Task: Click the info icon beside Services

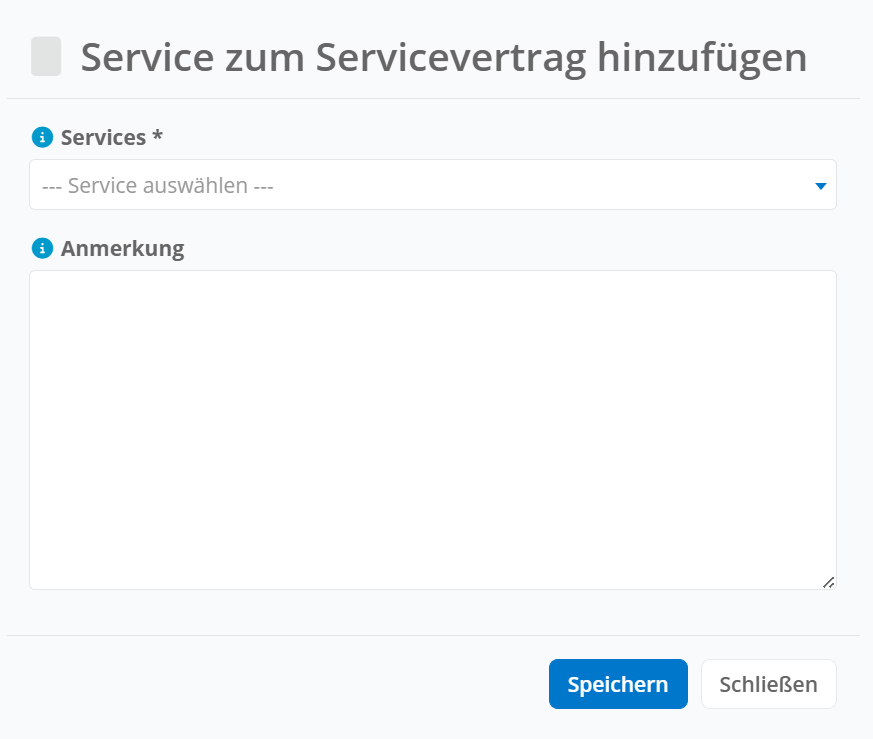Action: pyautogui.click(x=42, y=137)
